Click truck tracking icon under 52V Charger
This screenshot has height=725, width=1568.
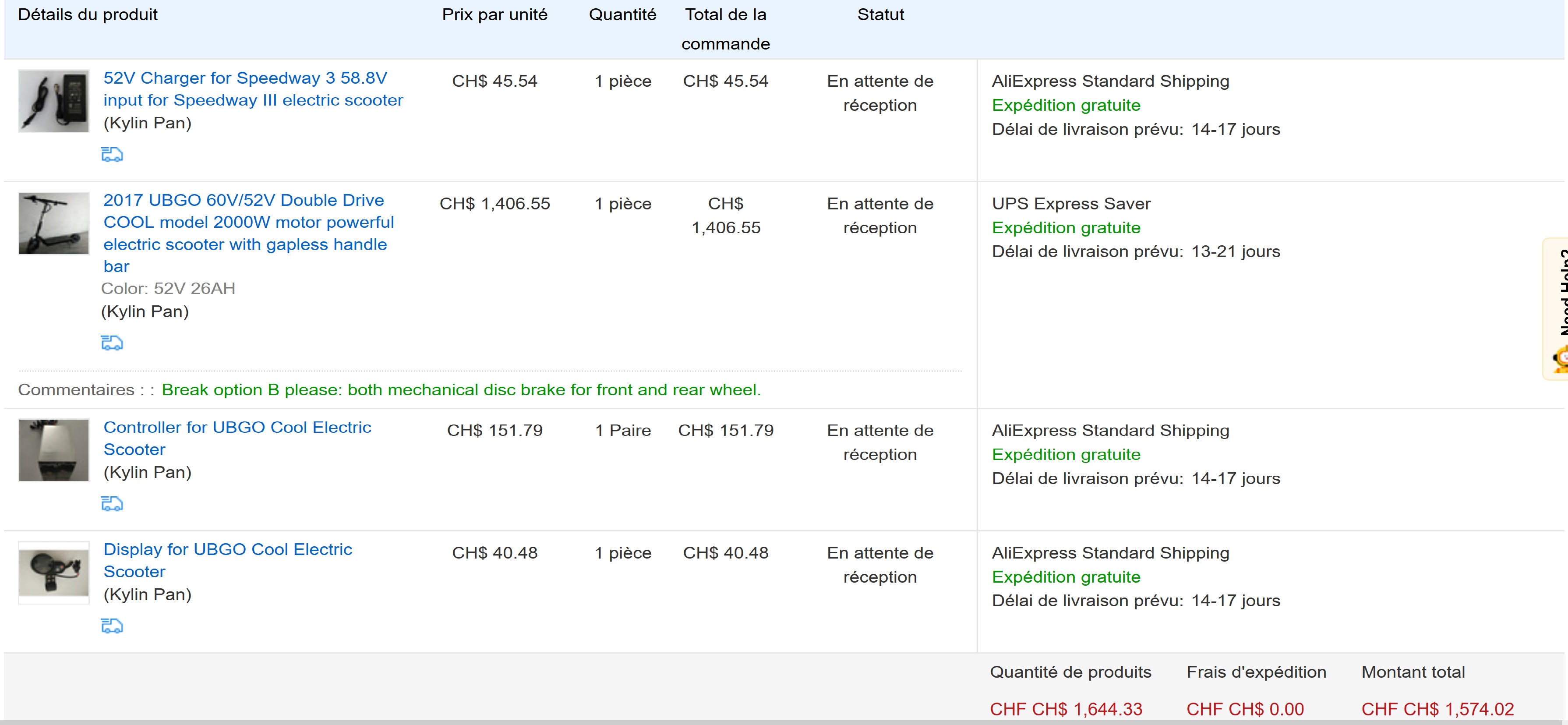[112, 155]
